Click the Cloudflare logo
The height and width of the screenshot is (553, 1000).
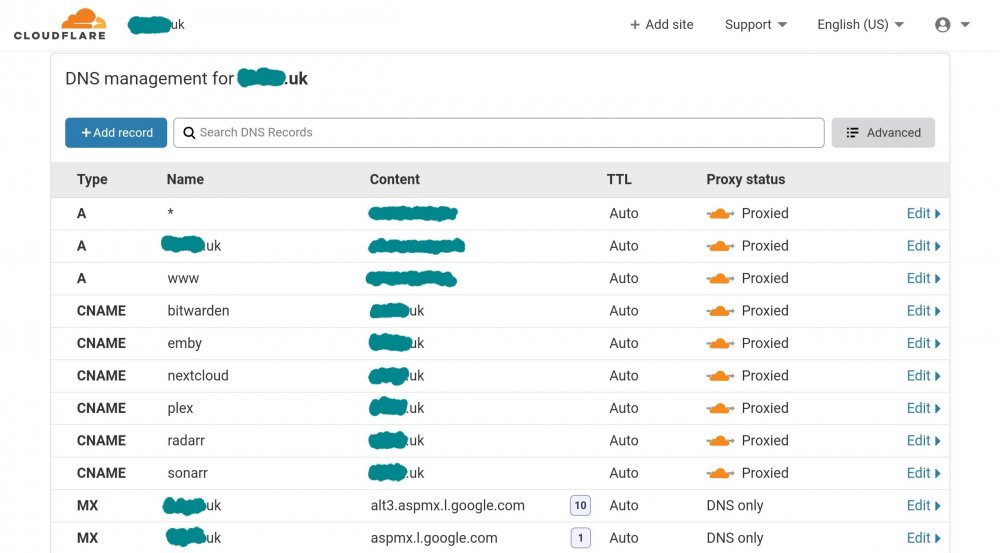(59, 24)
